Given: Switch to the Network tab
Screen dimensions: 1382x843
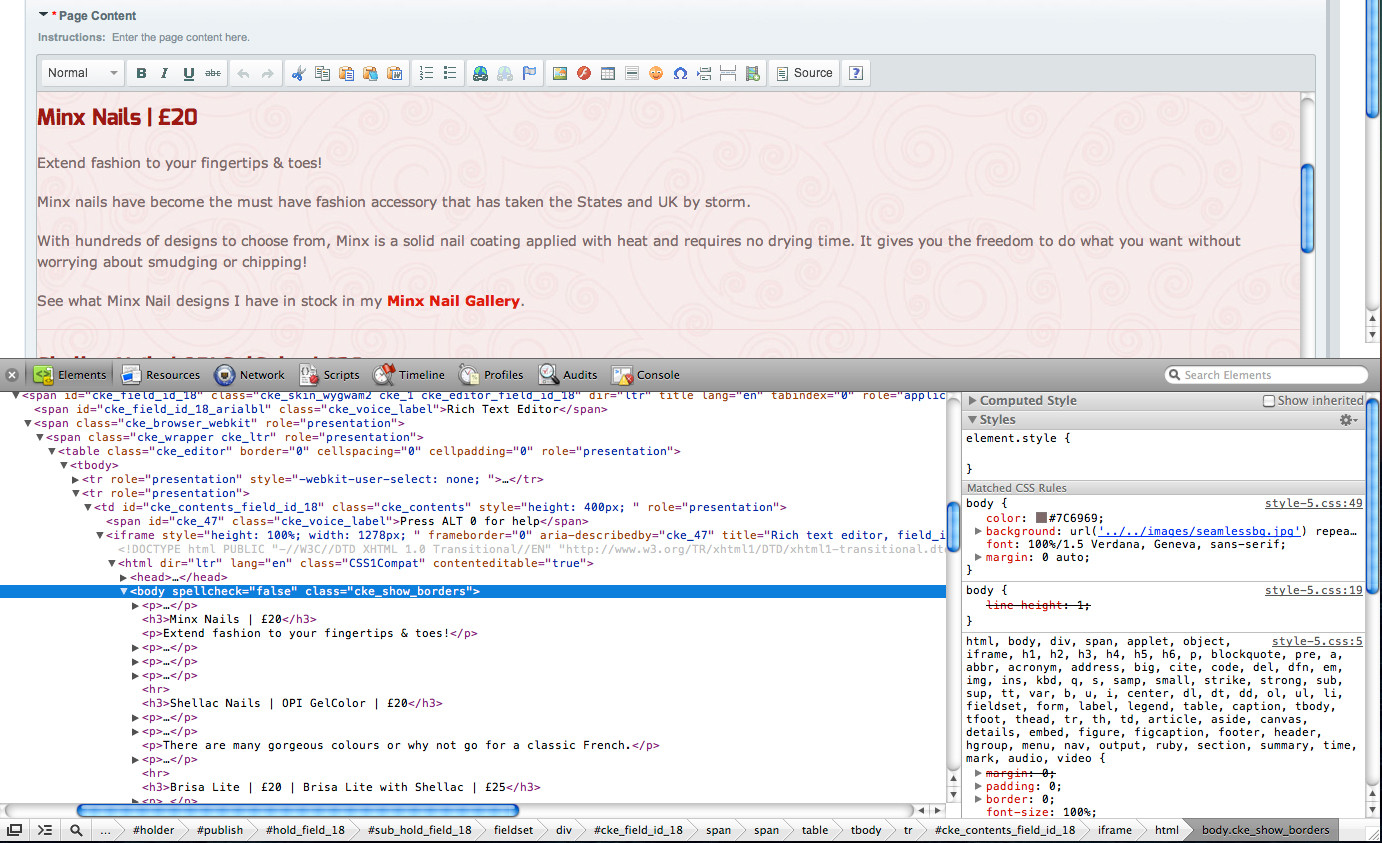Looking at the screenshot, I should click(x=250, y=375).
